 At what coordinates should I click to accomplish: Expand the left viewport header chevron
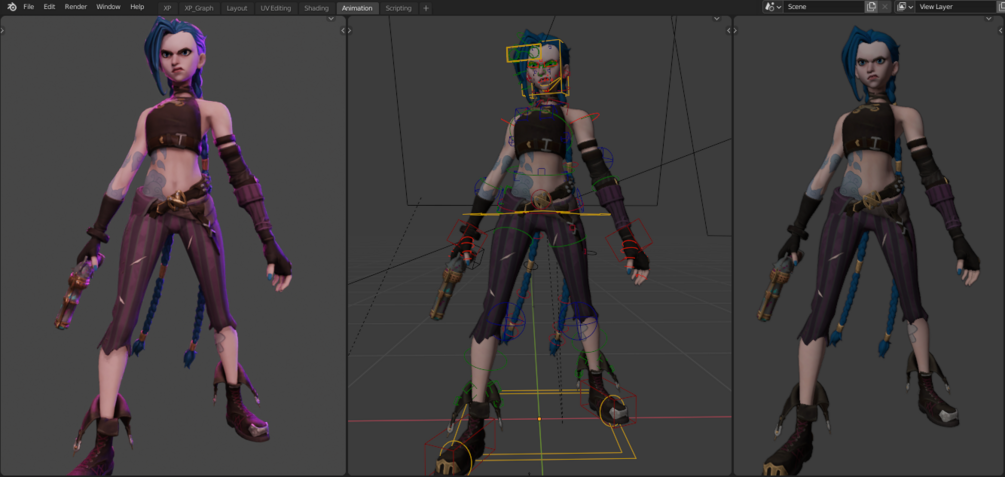pos(331,19)
